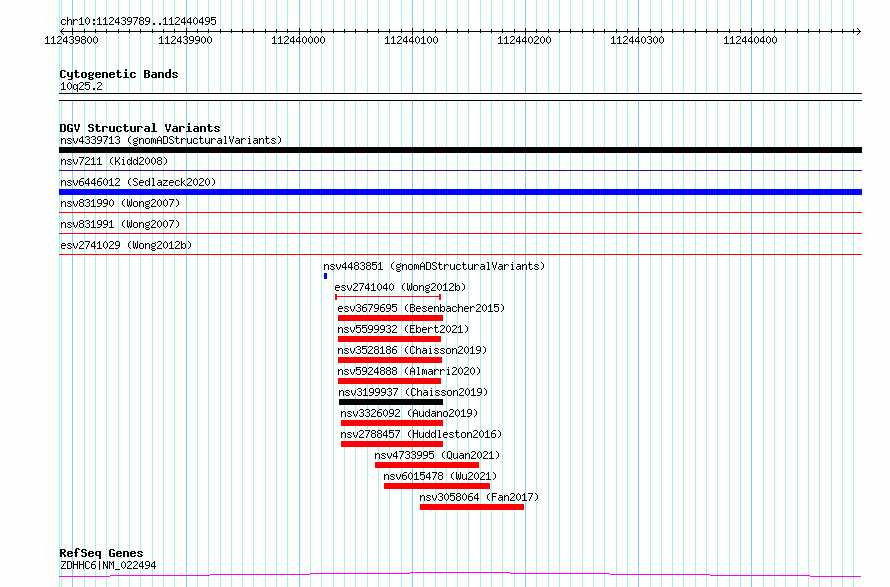Click the DGV Structural Variants track heading
Screen dimensions: 890x587
click(140, 128)
